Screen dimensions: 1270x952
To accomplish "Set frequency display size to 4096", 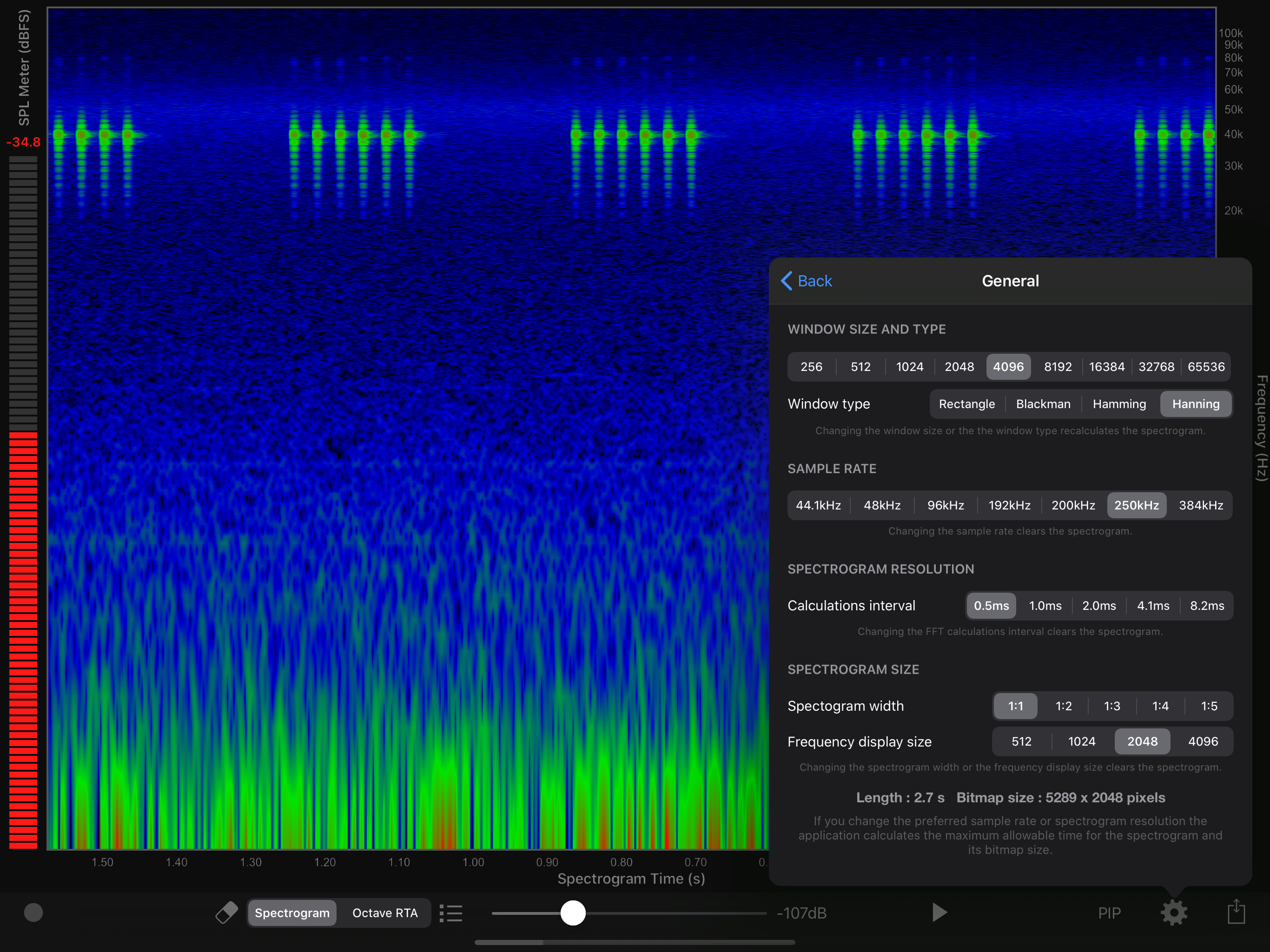I will coord(1203,741).
